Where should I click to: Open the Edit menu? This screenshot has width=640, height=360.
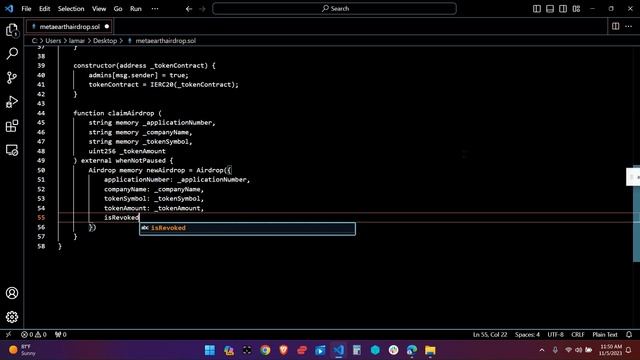(44, 9)
